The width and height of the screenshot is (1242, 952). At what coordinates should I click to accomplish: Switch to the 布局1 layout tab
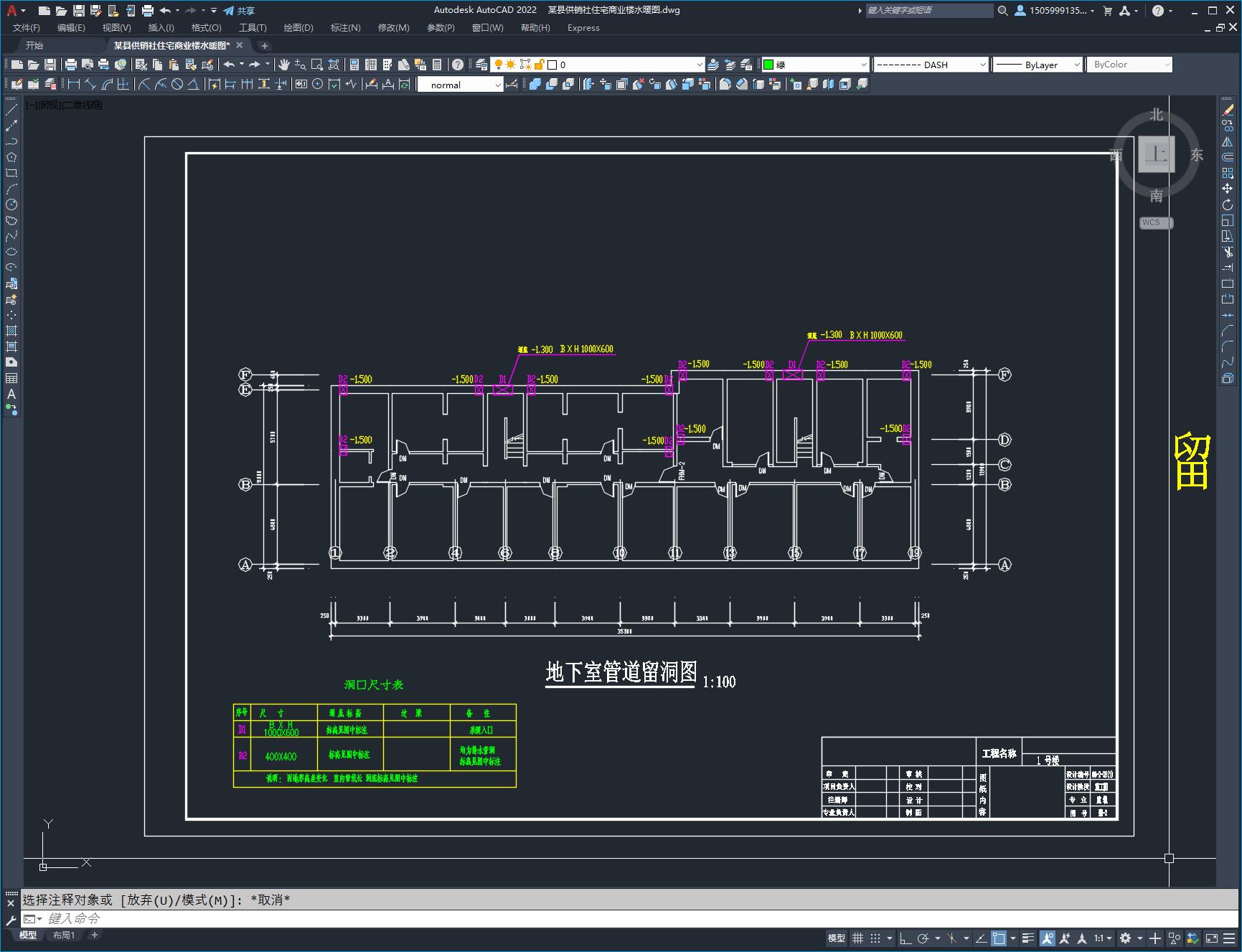coord(64,935)
